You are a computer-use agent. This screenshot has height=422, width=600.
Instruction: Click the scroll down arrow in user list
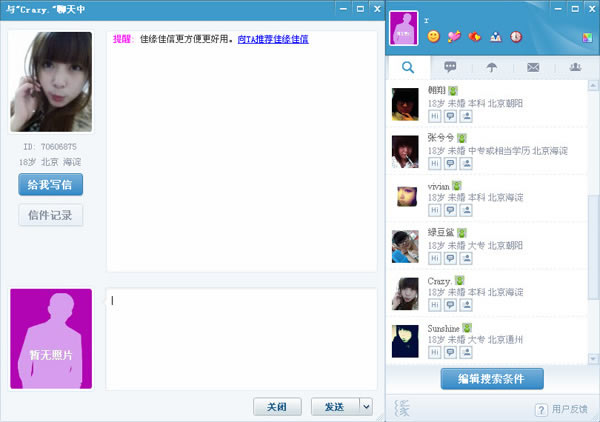[593, 359]
